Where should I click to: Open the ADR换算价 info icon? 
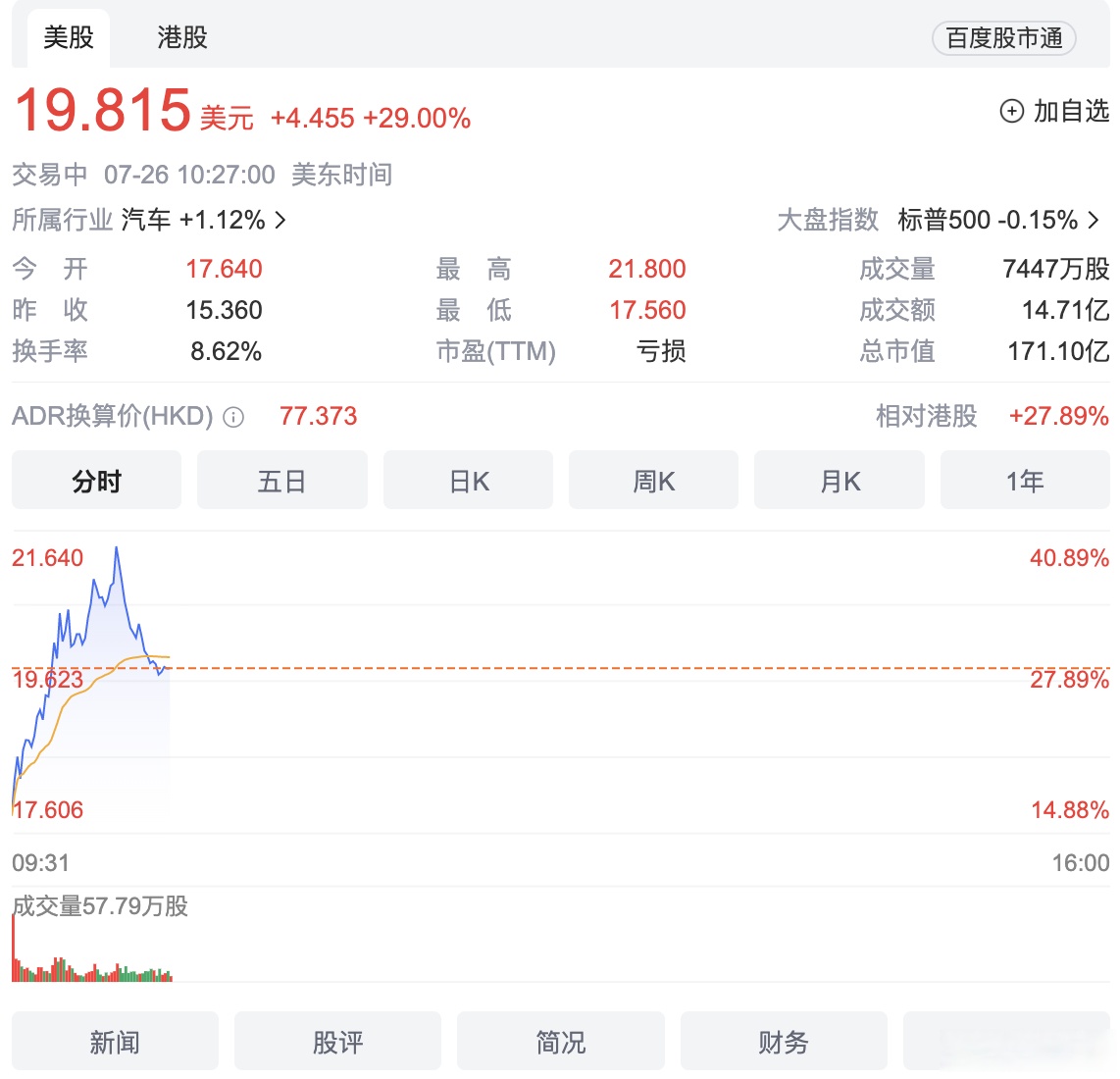pyautogui.click(x=232, y=417)
